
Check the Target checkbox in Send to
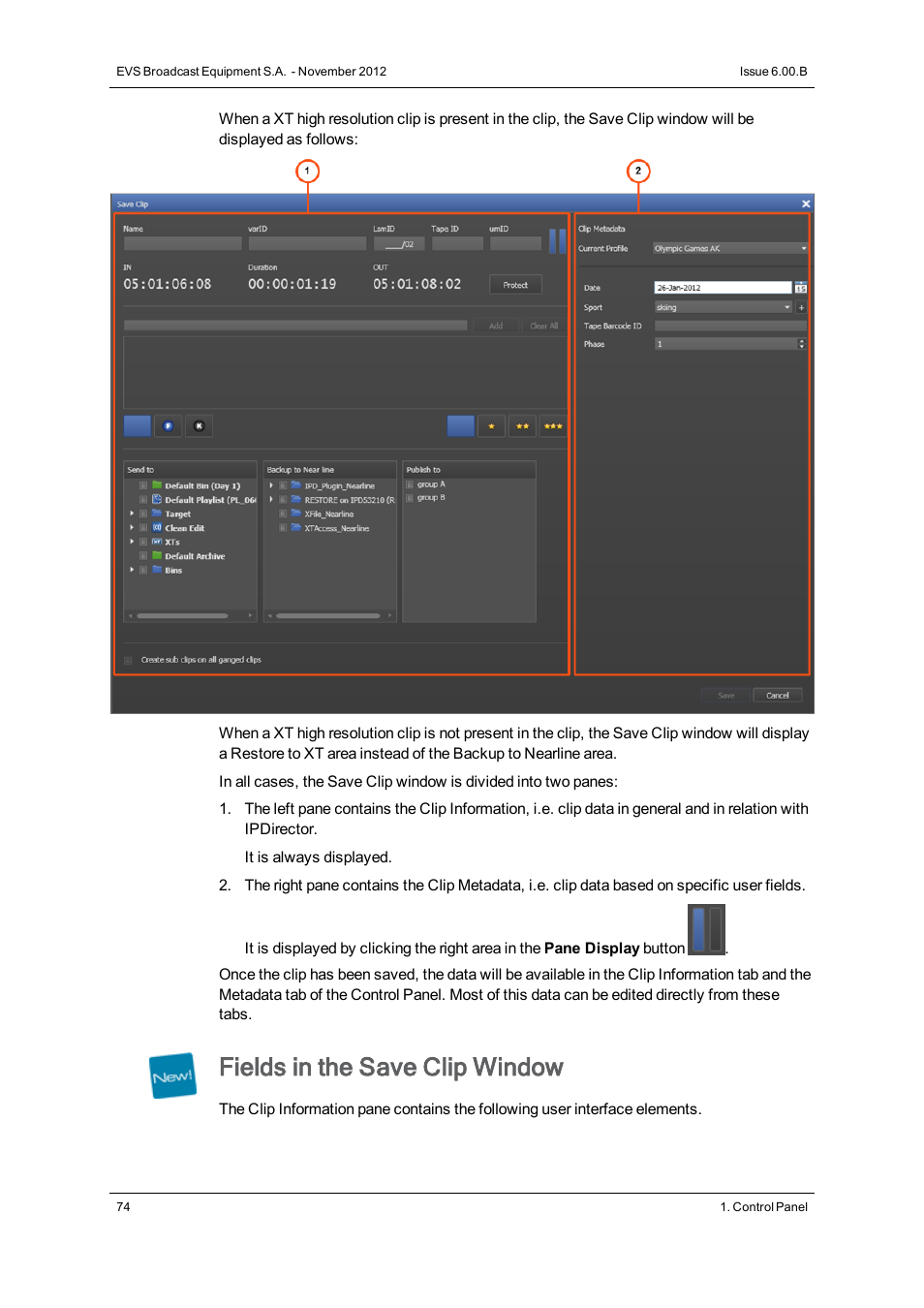point(143,514)
